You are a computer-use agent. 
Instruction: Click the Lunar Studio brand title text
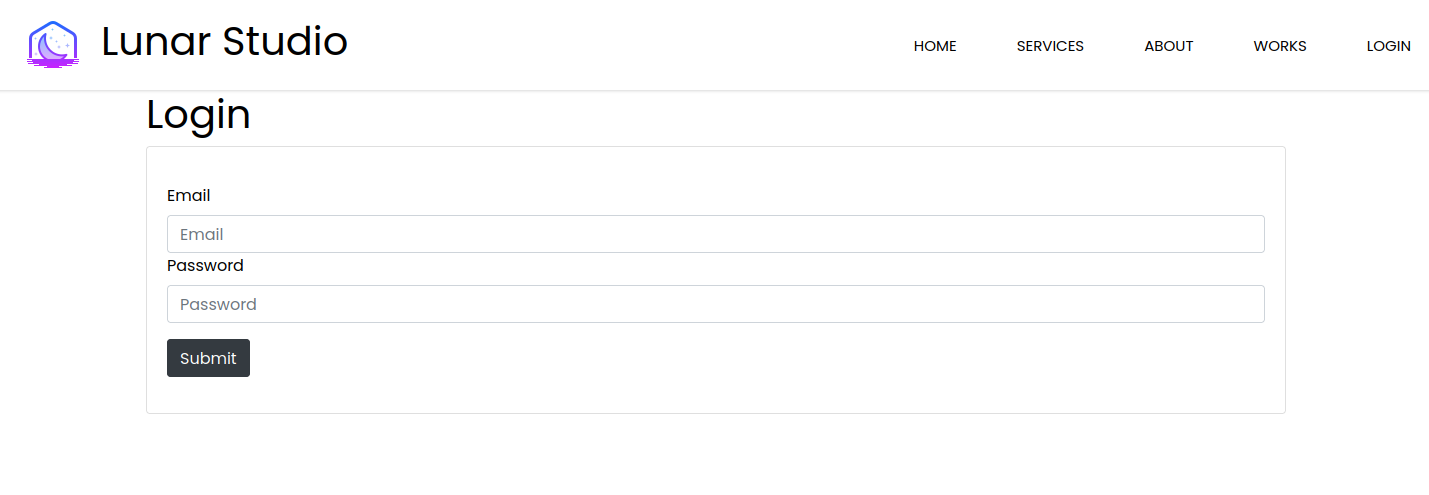[225, 42]
